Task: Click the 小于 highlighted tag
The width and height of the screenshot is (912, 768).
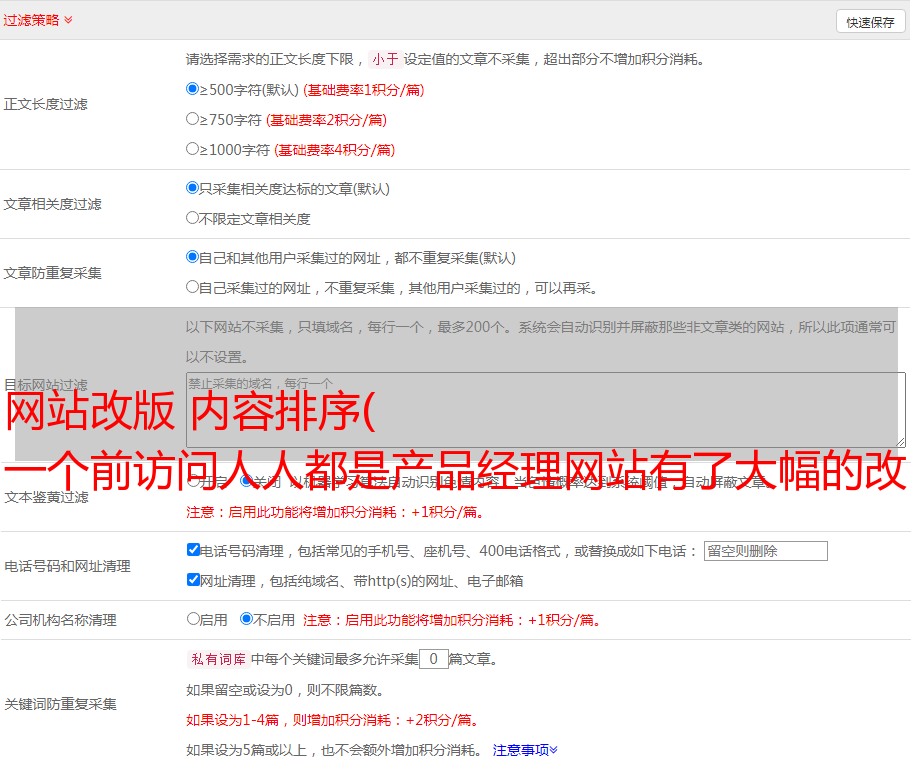Action: [385, 59]
